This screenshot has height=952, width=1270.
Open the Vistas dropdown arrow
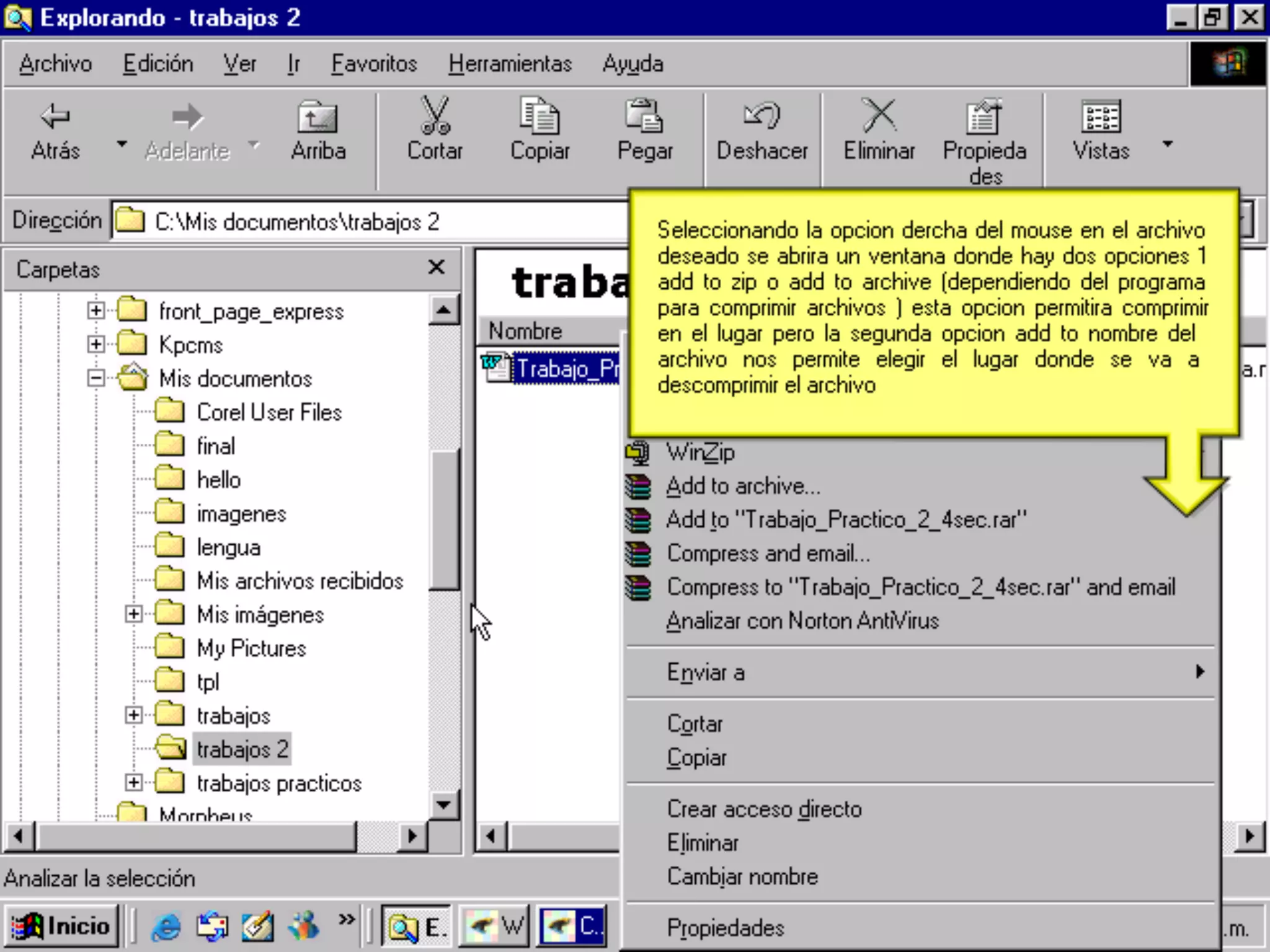[1168, 144]
